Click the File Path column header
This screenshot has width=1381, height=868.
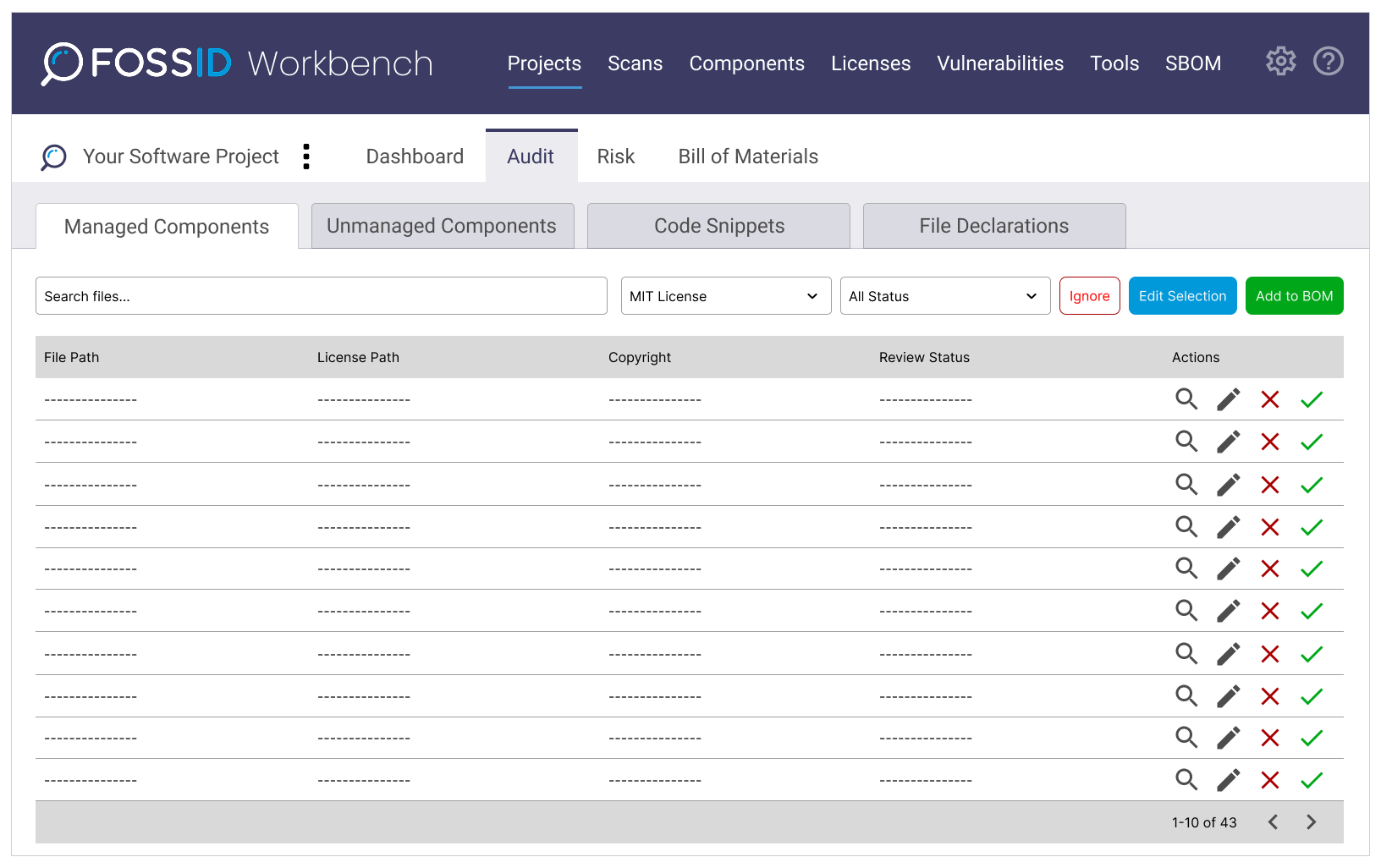(x=72, y=357)
